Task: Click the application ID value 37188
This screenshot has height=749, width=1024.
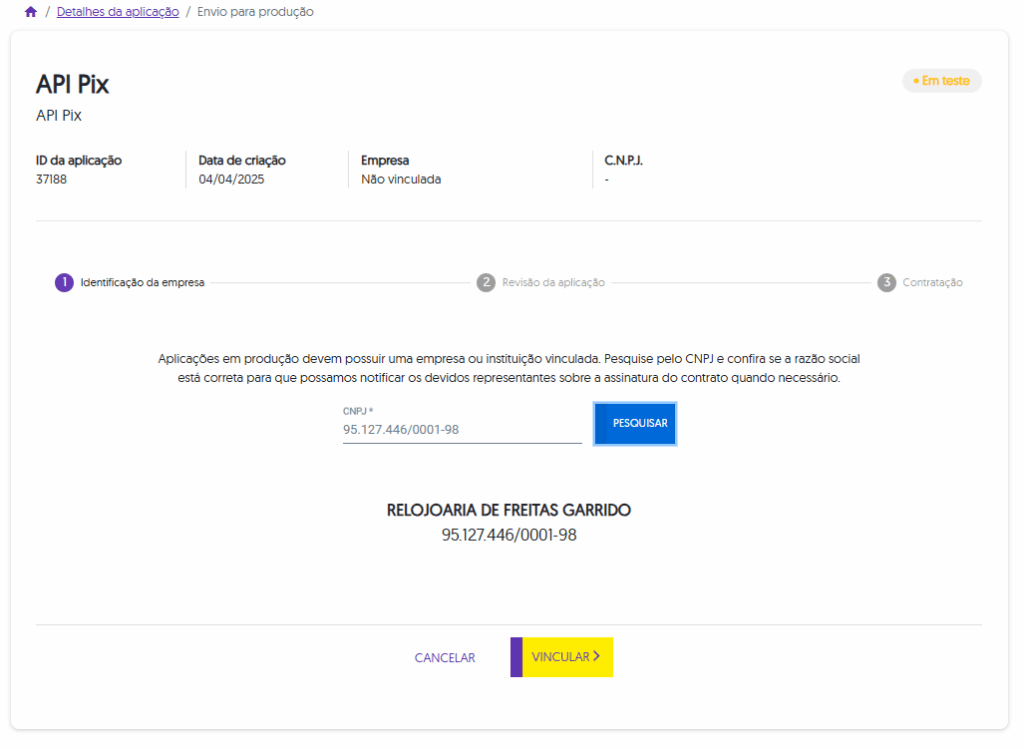Action: coord(52,180)
